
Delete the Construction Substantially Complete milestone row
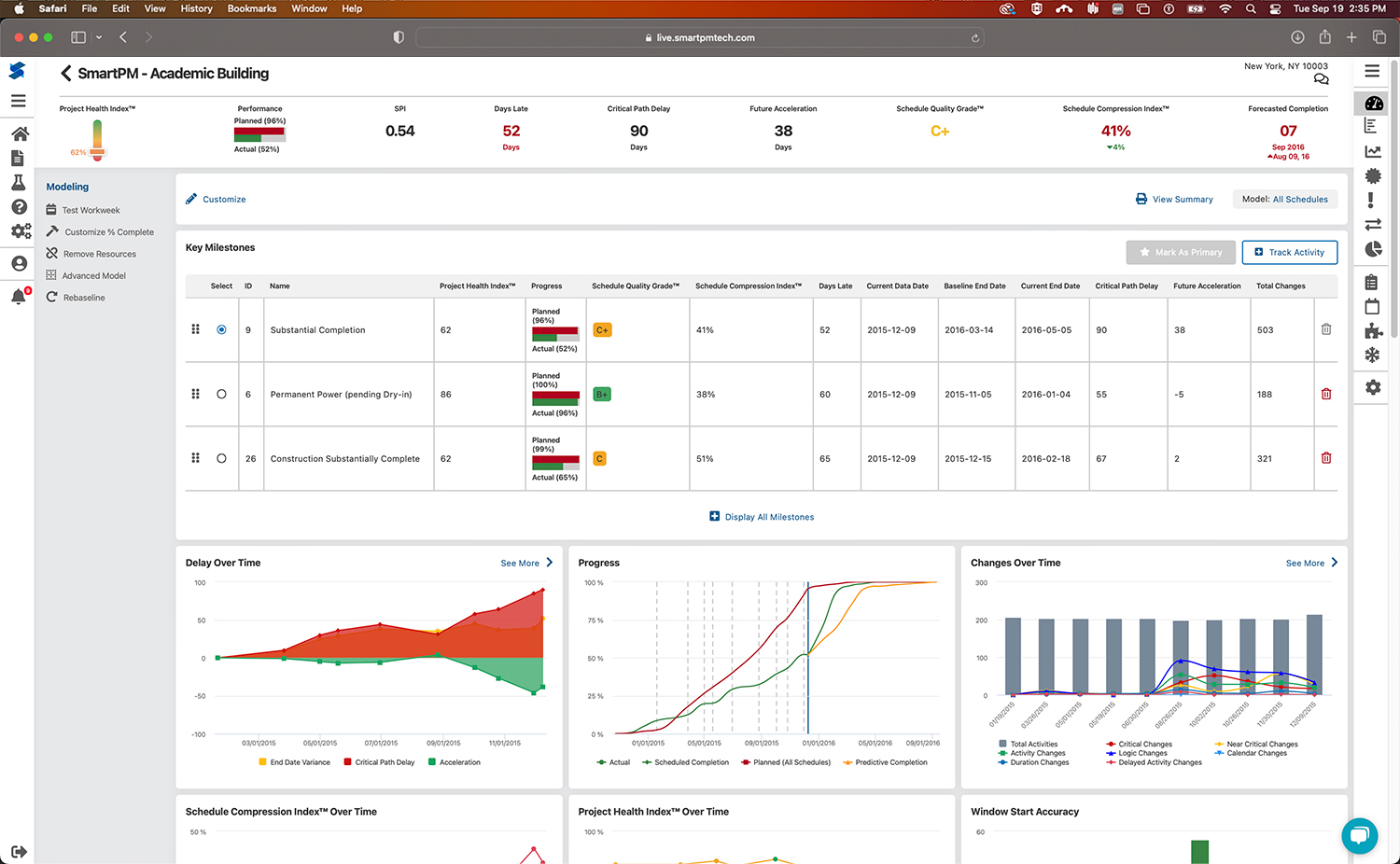pos(1326,458)
